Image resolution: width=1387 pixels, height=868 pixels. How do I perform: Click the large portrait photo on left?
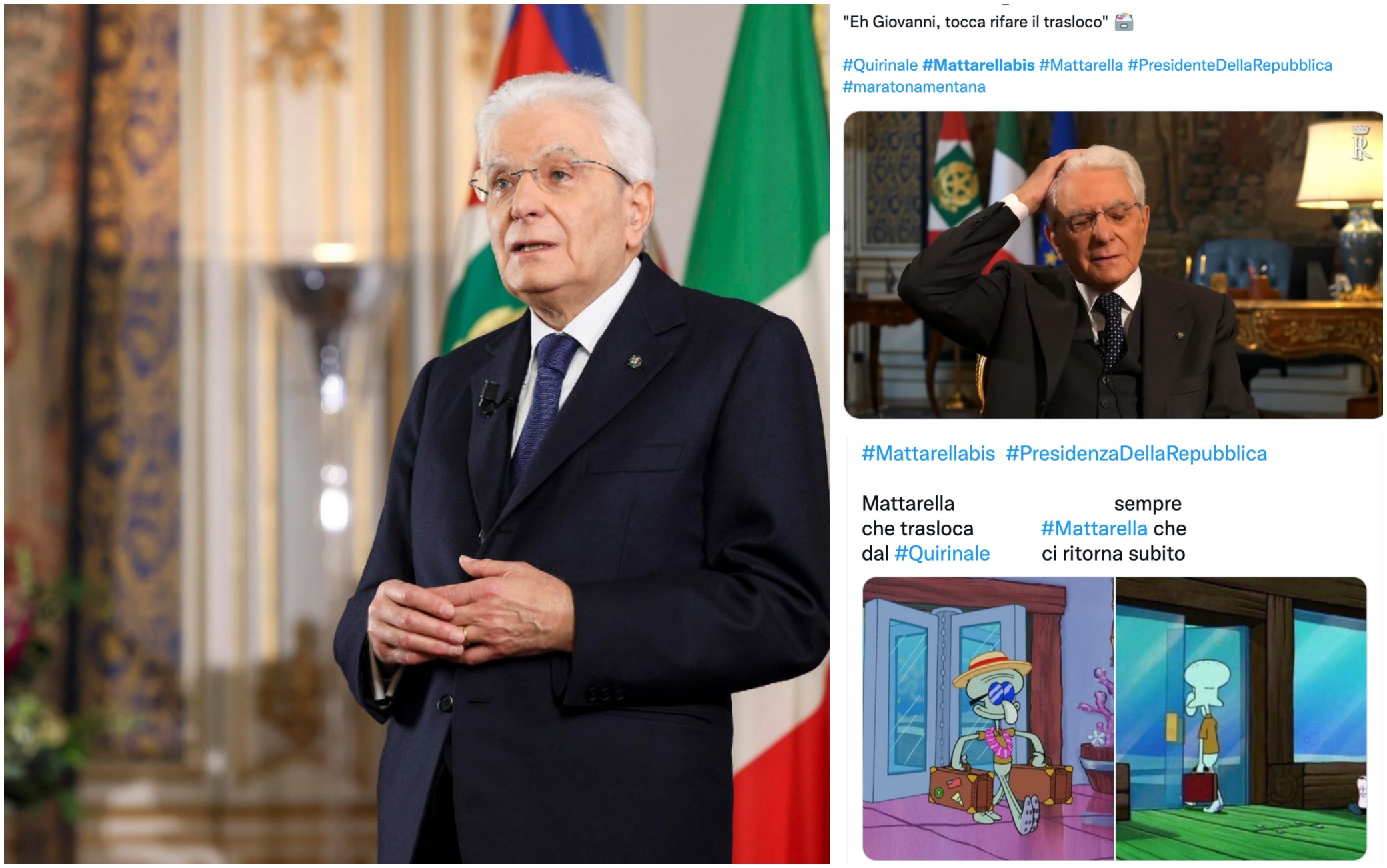point(417,434)
